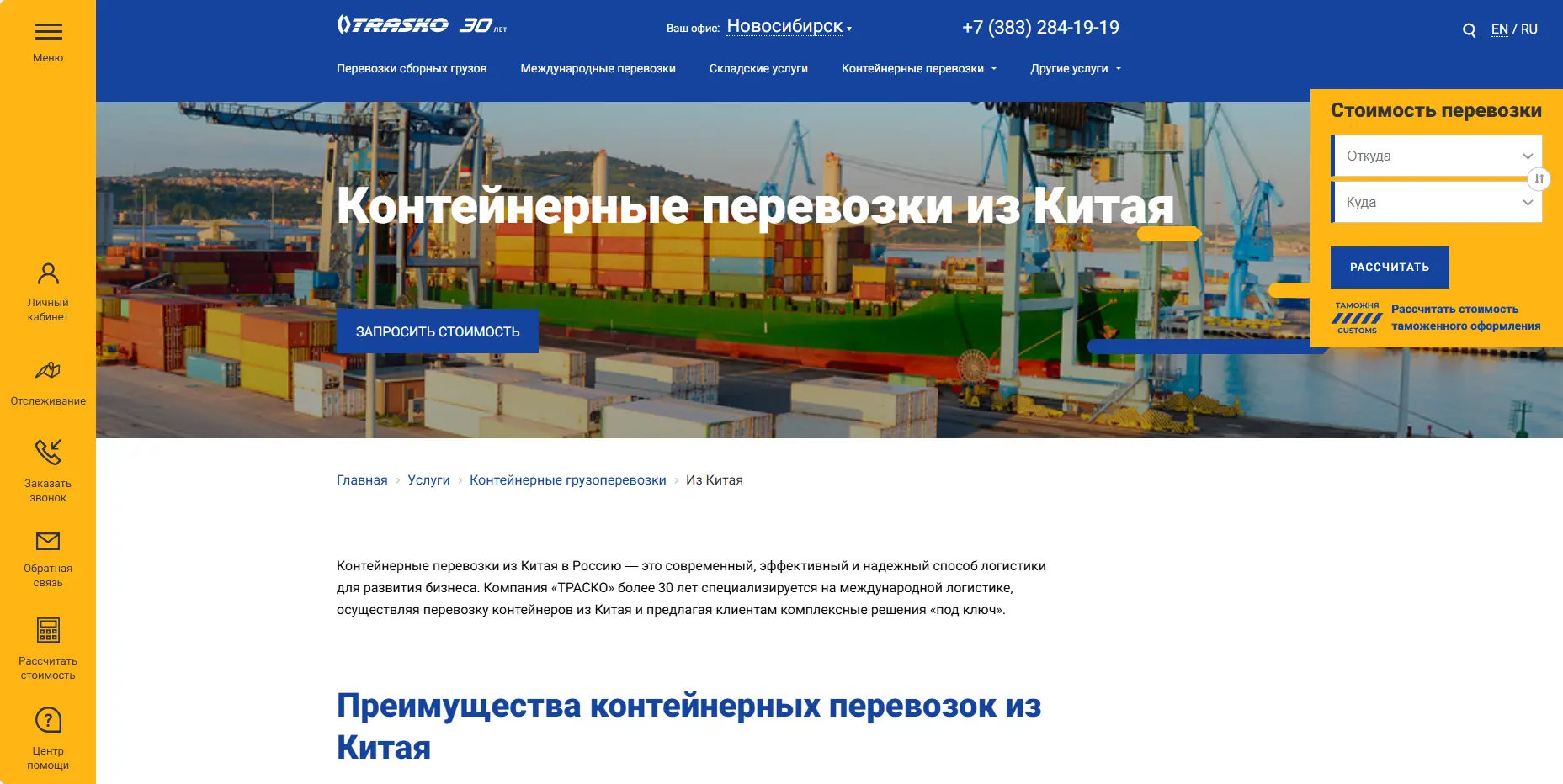
Task: Expand Контейнерные перевозки menu
Action: tap(919, 68)
